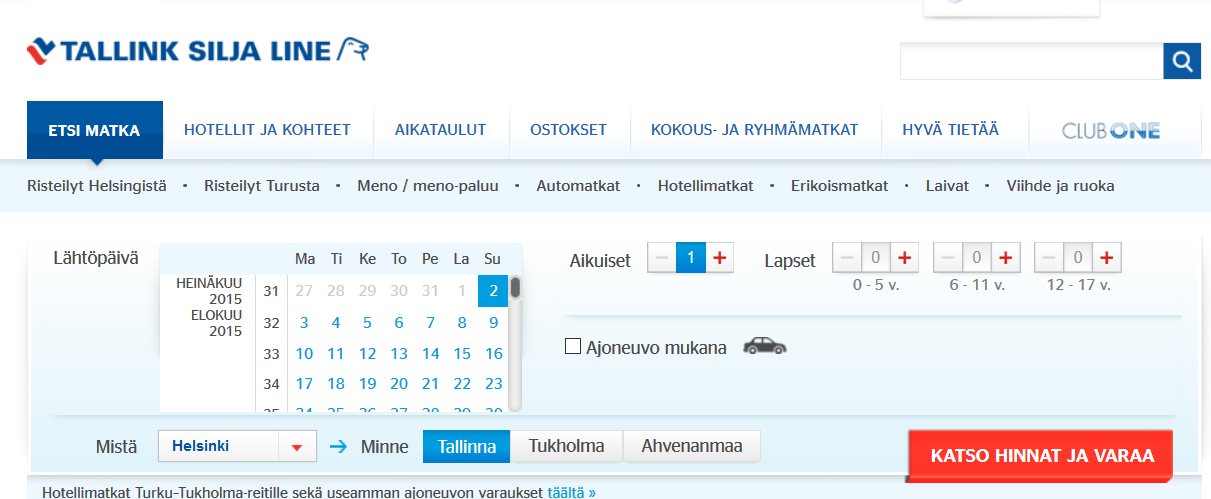Click the blue arrow between Mistä and Minne
Viewport: 1211px width, 499px height.
tap(338, 447)
